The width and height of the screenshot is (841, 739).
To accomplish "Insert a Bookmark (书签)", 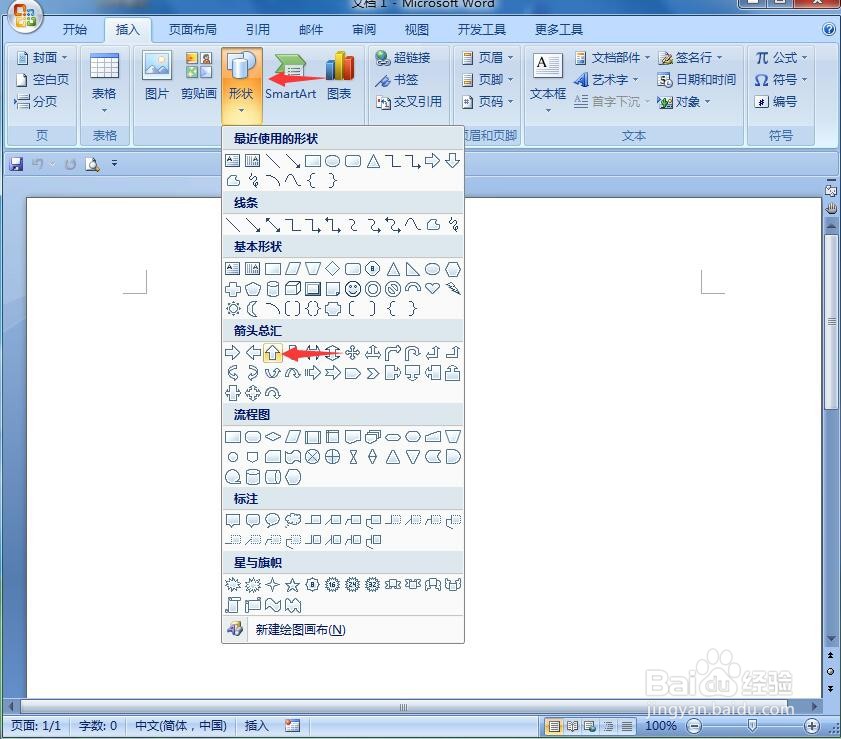I will click(x=397, y=79).
